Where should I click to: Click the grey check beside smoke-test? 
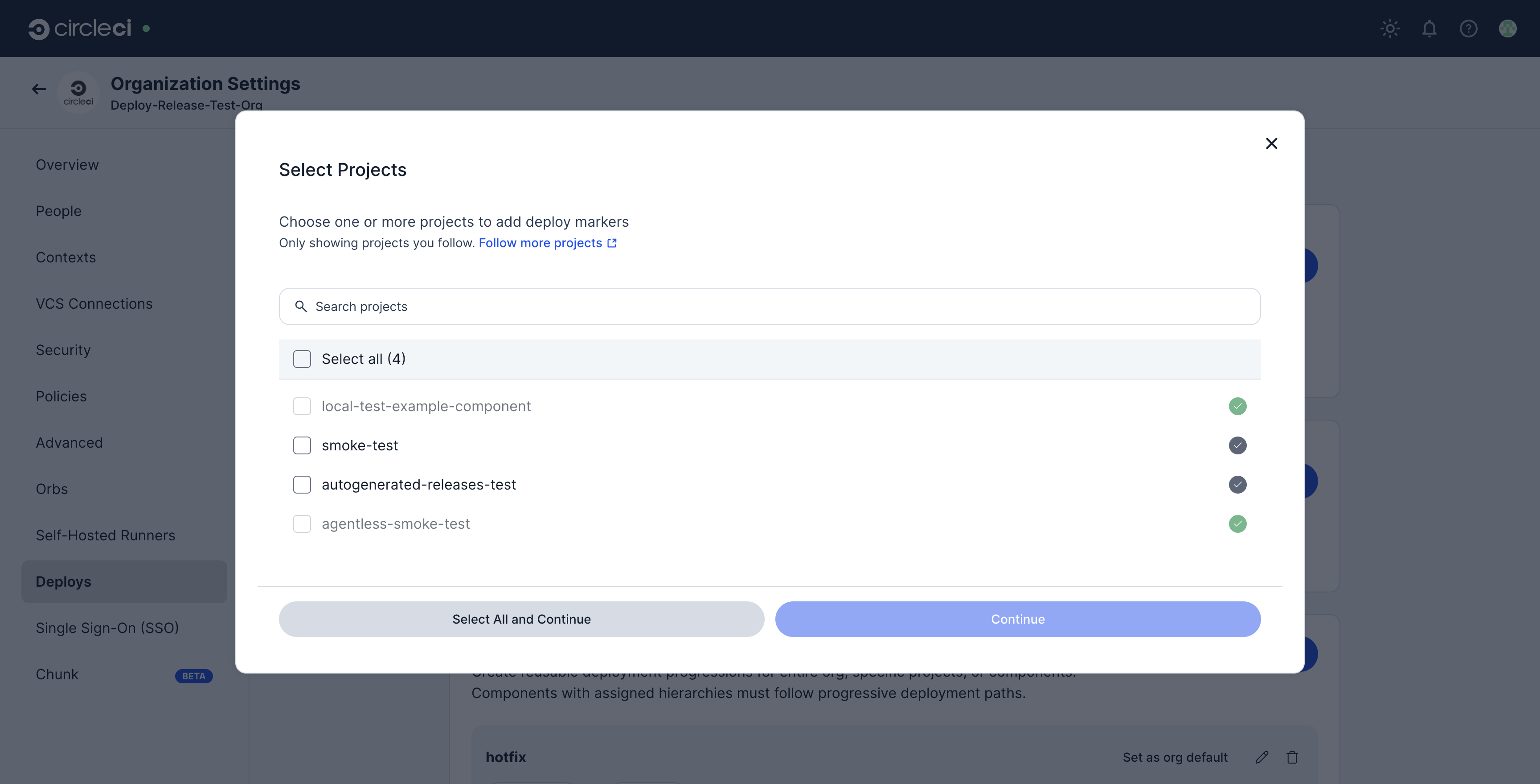(1237, 445)
